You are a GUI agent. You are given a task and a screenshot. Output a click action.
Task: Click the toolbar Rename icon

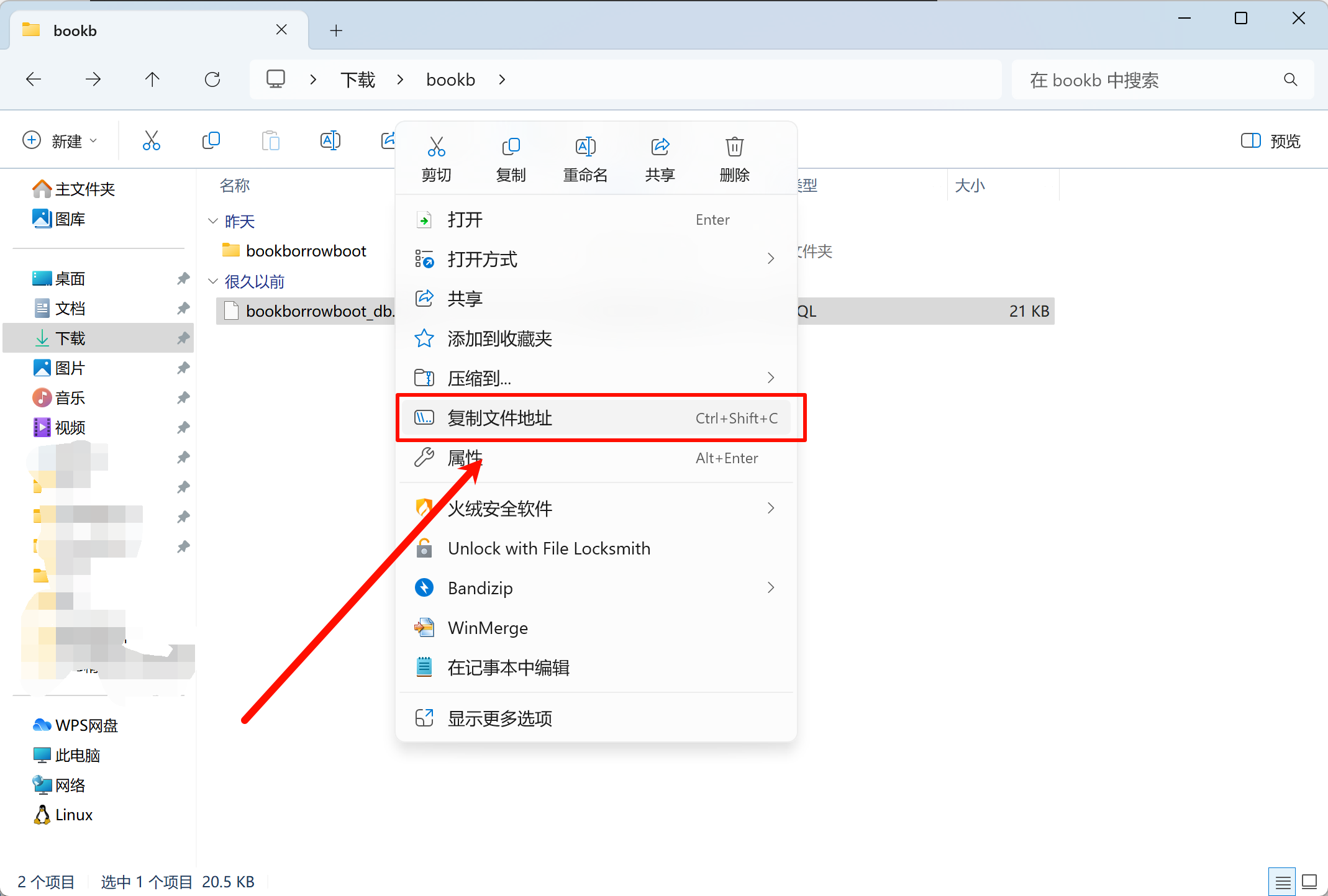[x=330, y=141]
